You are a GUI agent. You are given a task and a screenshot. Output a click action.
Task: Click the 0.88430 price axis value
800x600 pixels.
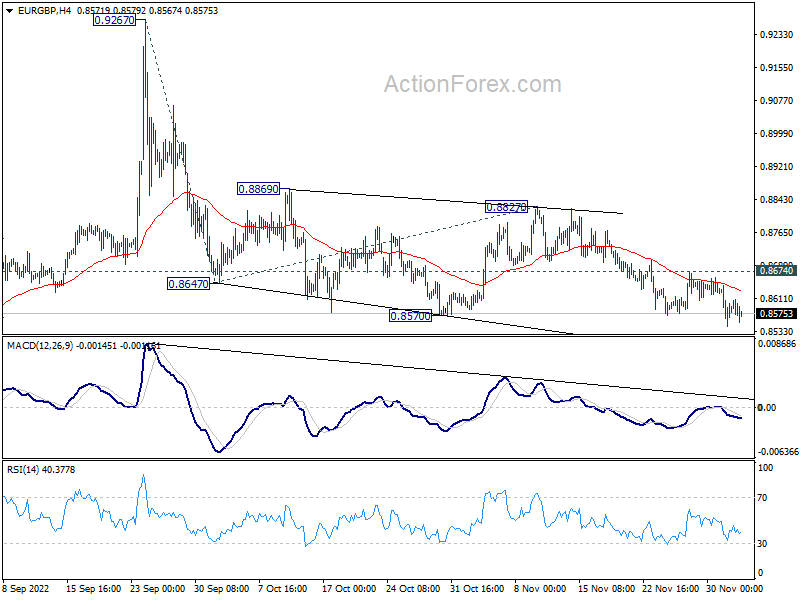(777, 199)
